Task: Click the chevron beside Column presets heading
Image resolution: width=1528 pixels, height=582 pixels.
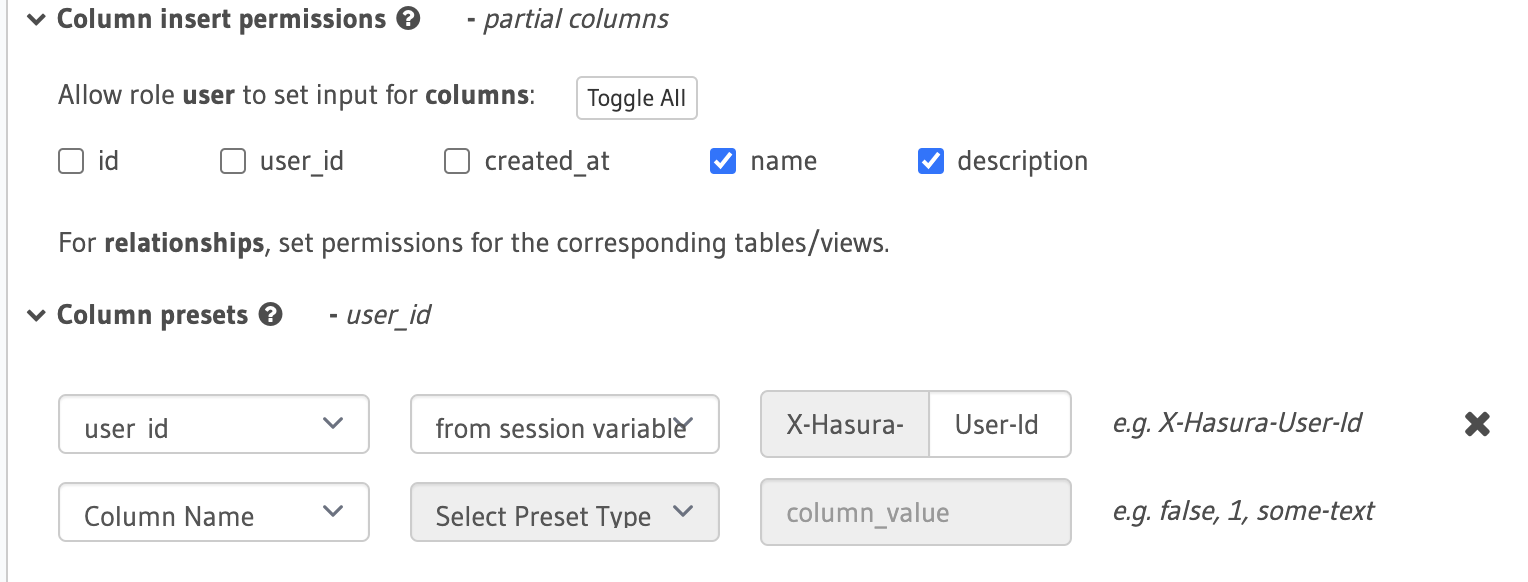Action: coord(36,315)
